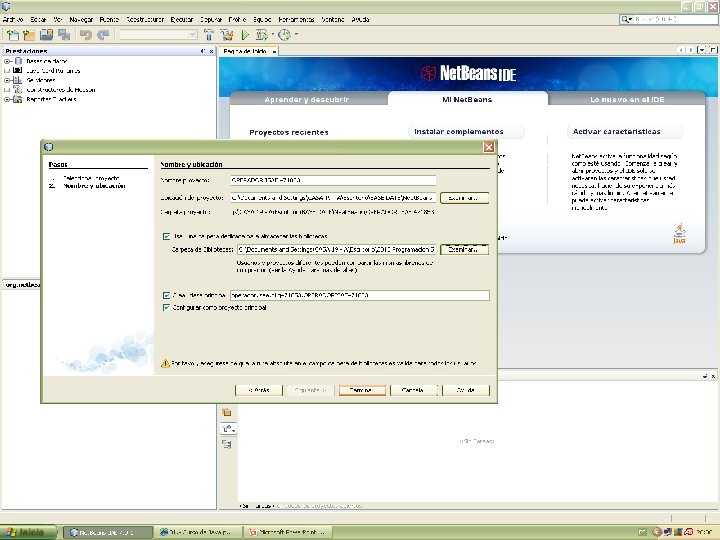The image size is (720, 540).
Task: Click the Hudson builders tree icon
Action: [x=17, y=90]
